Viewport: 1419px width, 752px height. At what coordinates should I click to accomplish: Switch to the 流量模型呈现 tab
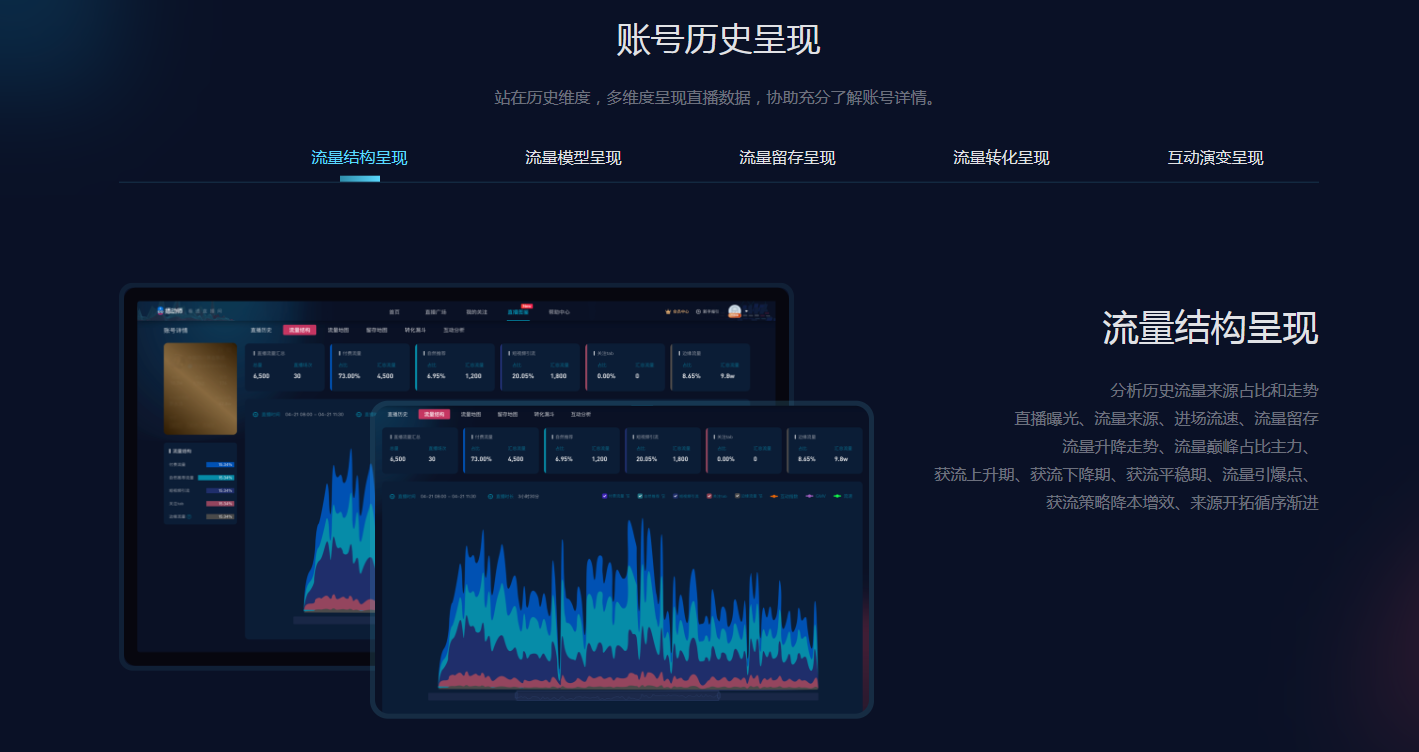(573, 158)
